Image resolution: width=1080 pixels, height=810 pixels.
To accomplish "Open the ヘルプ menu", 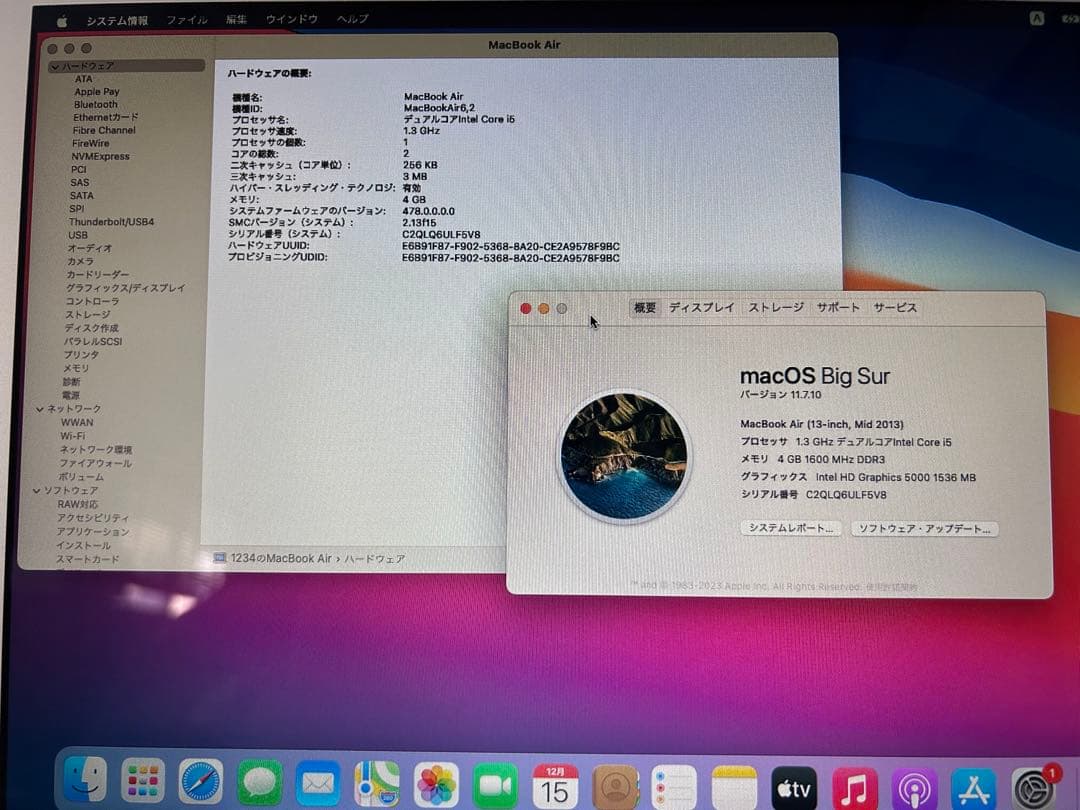I will pos(351,18).
